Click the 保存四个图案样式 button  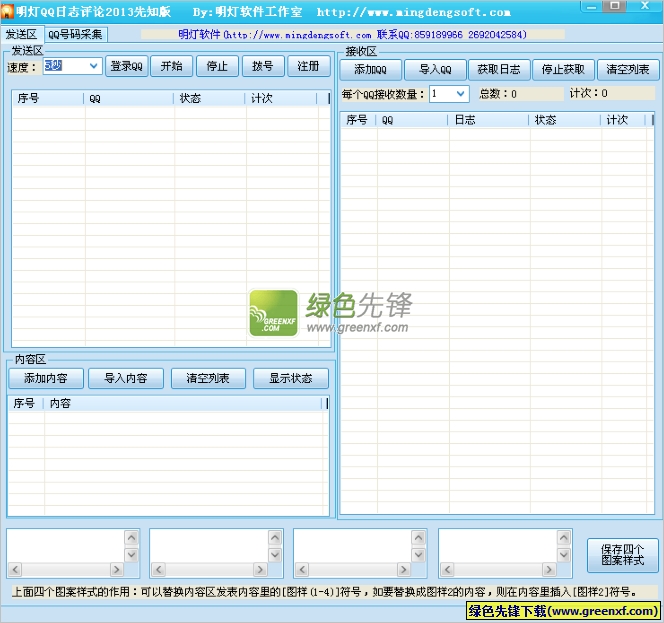click(622, 555)
